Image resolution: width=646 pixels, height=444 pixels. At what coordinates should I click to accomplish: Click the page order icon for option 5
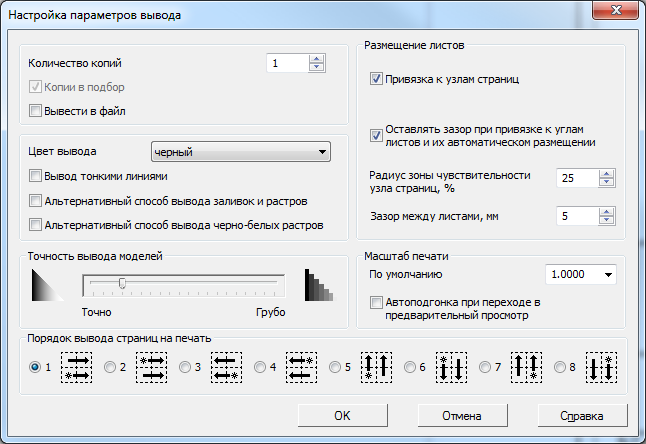(x=377, y=367)
